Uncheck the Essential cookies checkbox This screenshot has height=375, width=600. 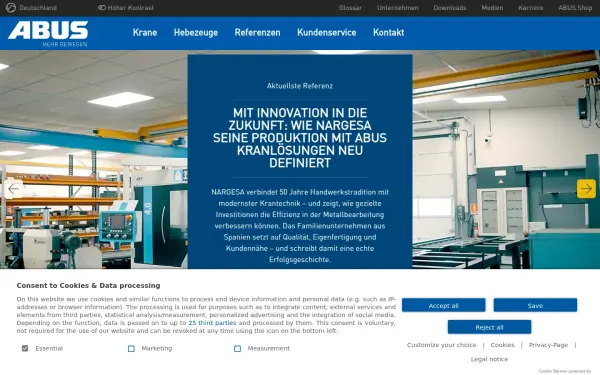25,348
